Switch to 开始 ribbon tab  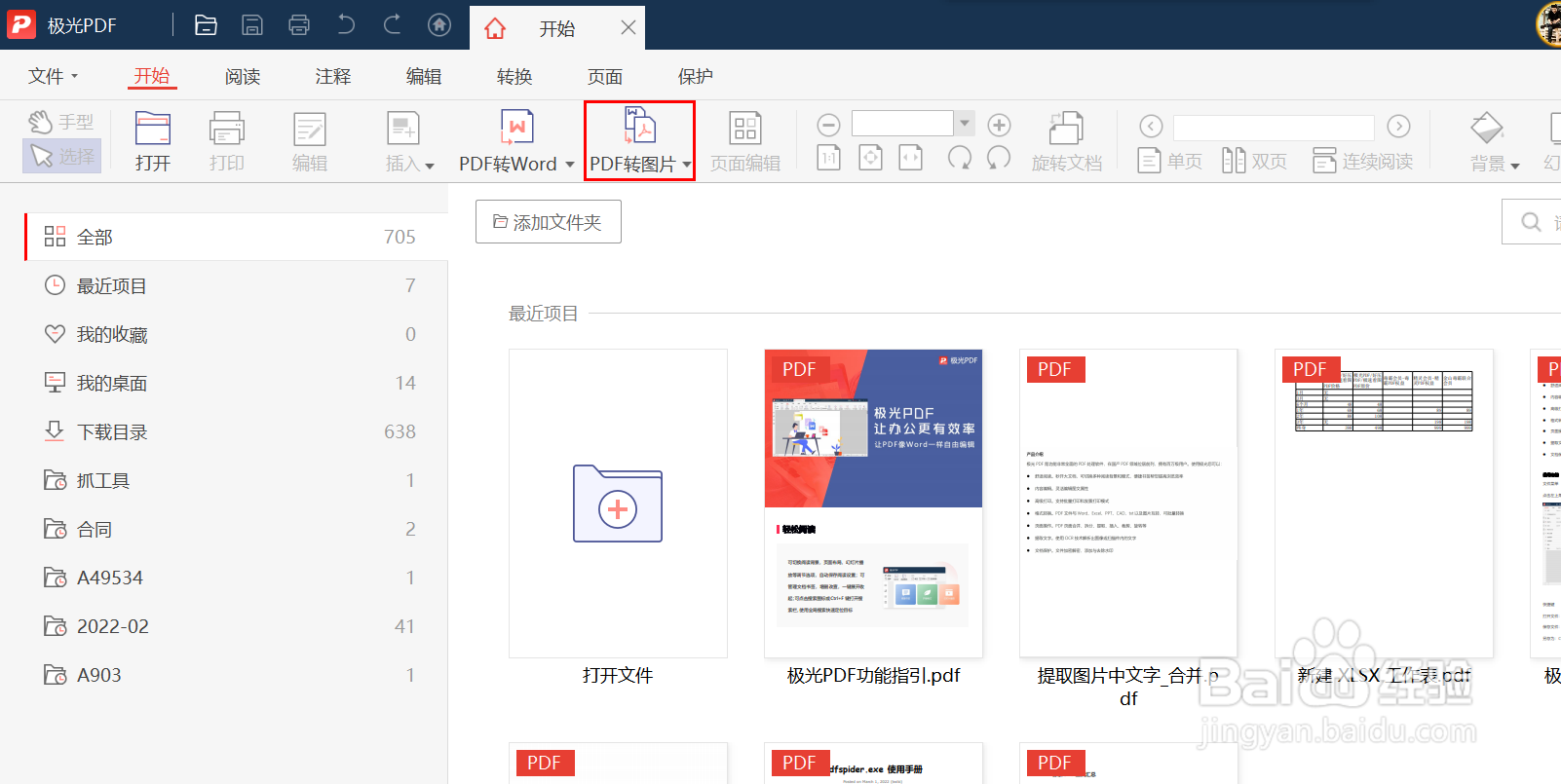click(152, 76)
